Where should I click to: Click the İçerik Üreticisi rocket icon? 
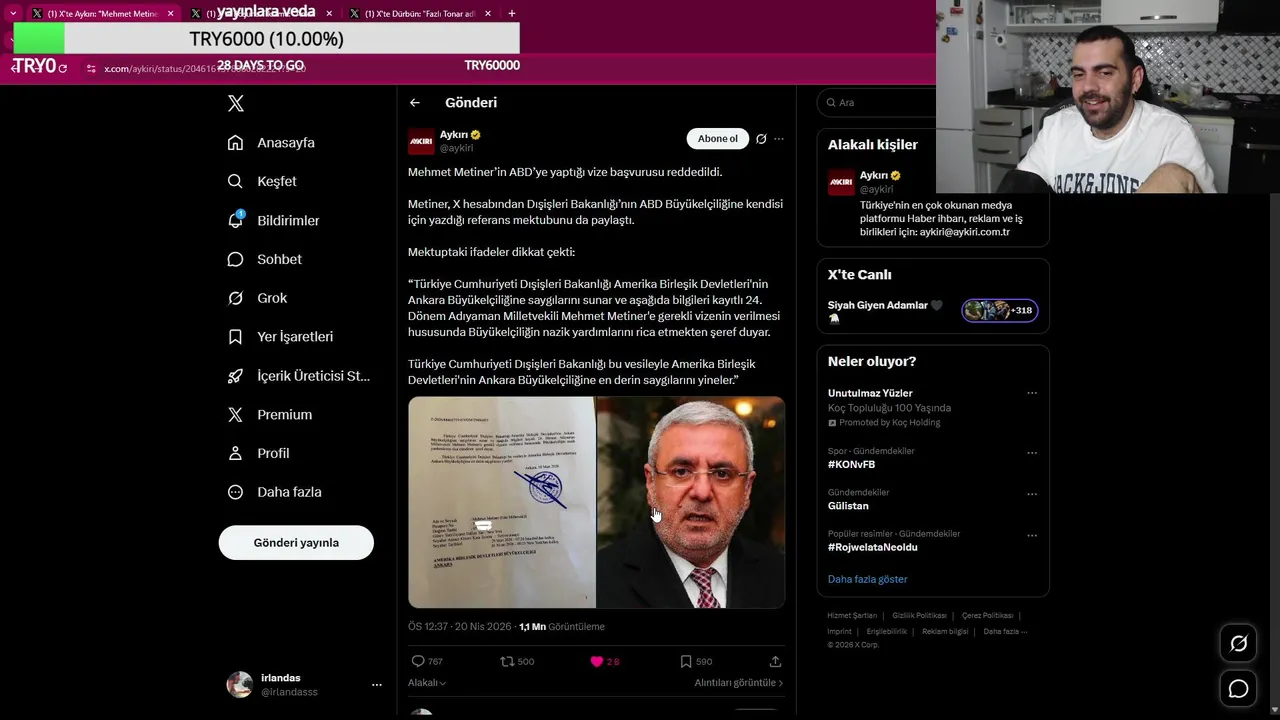point(235,376)
